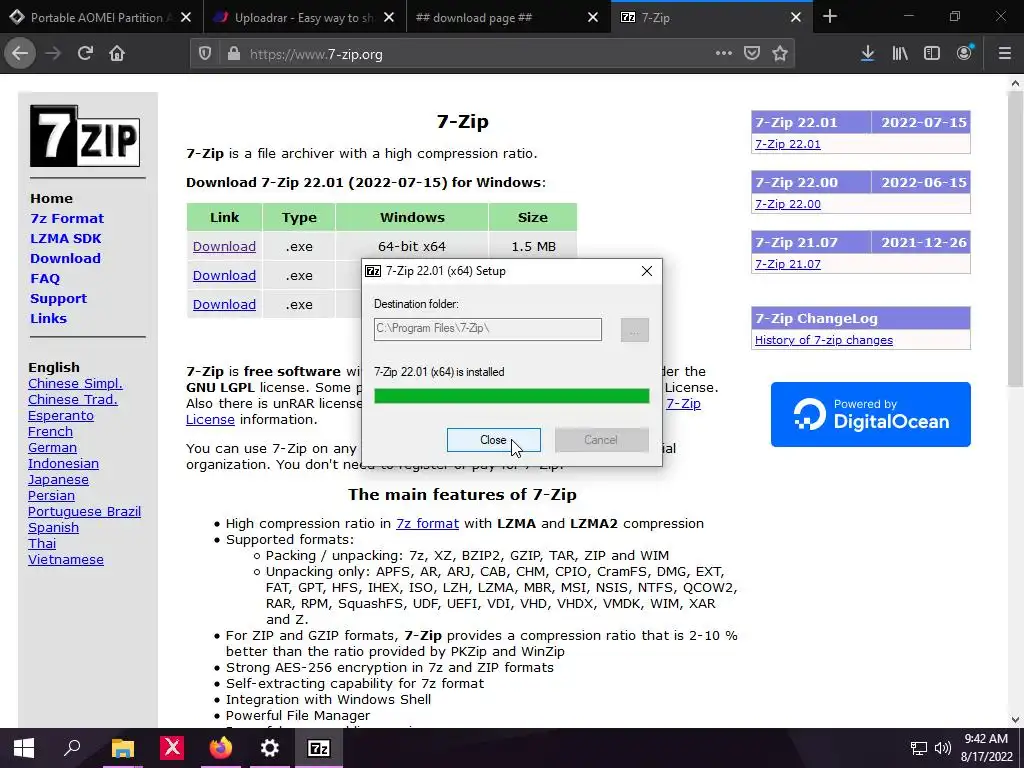Switch language to Esperanto
This screenshot has width=1024, height=768.
tap(61, 415)
